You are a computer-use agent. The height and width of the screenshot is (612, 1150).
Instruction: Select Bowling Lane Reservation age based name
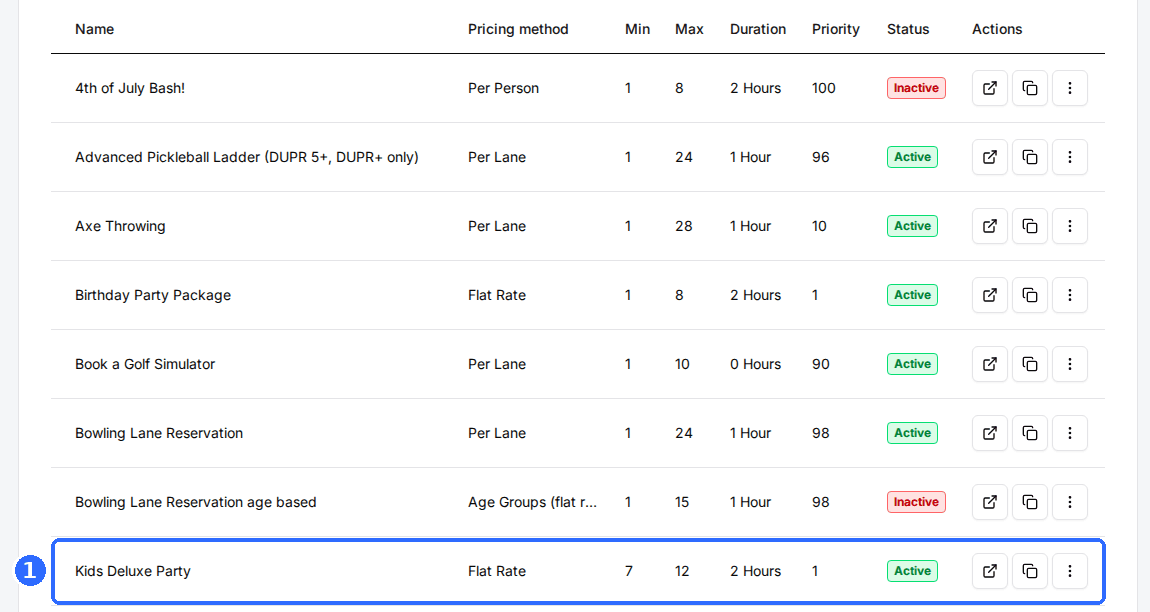click(x=196, y=502)
